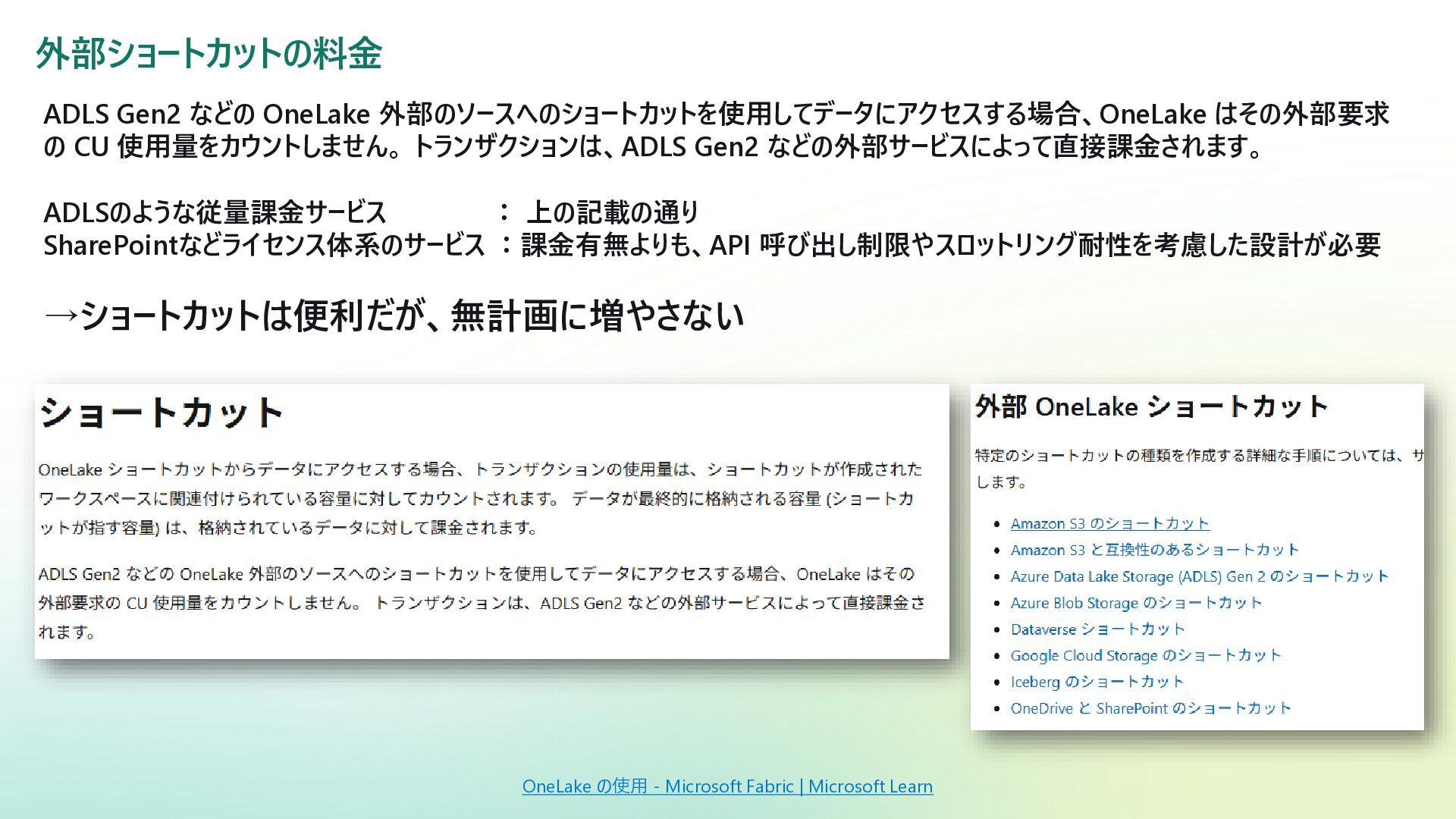Select the ADLSのような従量課金サービス text line
The image size is (1456, 819).
(x=215, y=212)
